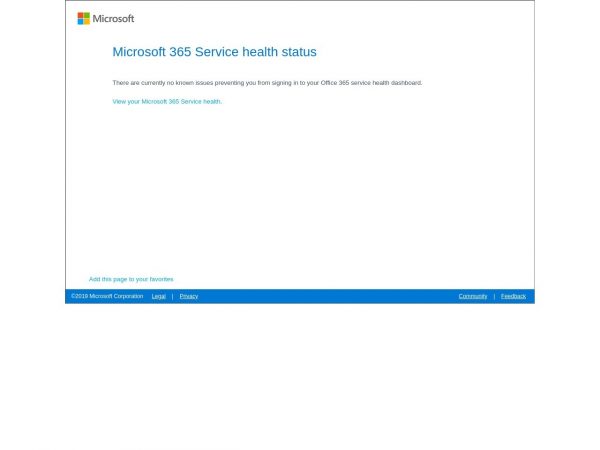The image size is (600, 450).
Task: Click the red square of Microsoft logo
Action: pyautogui.click(x=81, y=15)
